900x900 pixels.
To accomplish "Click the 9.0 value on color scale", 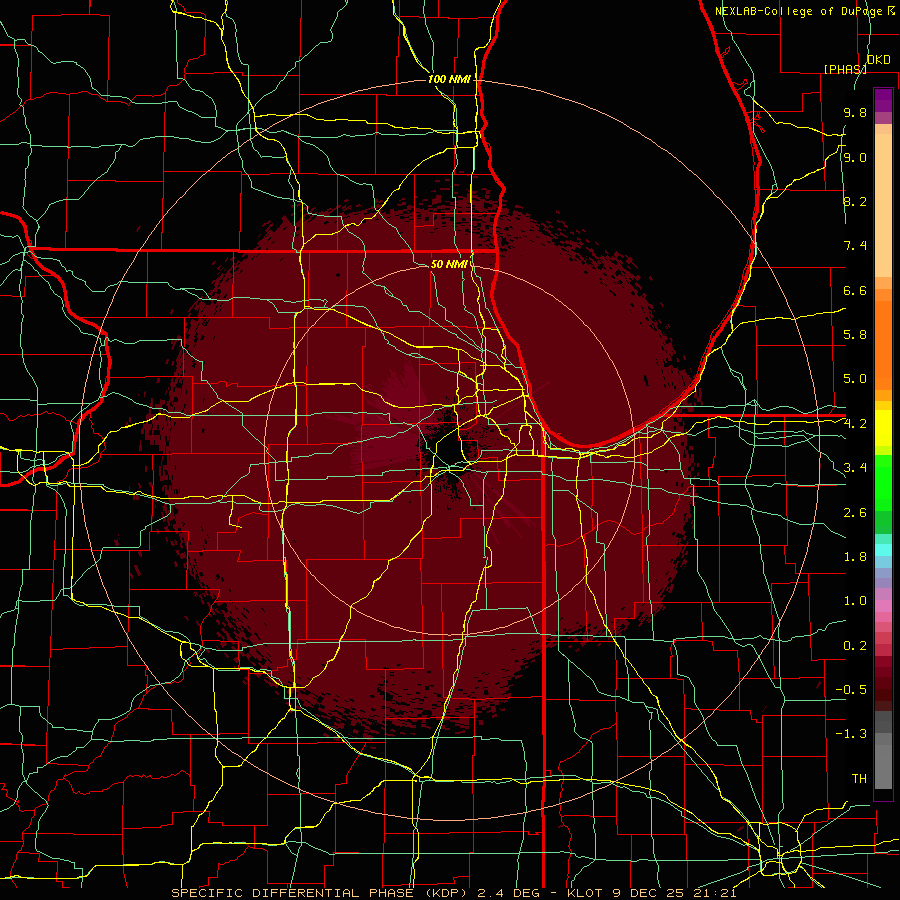I will click(x=855, y=157).
